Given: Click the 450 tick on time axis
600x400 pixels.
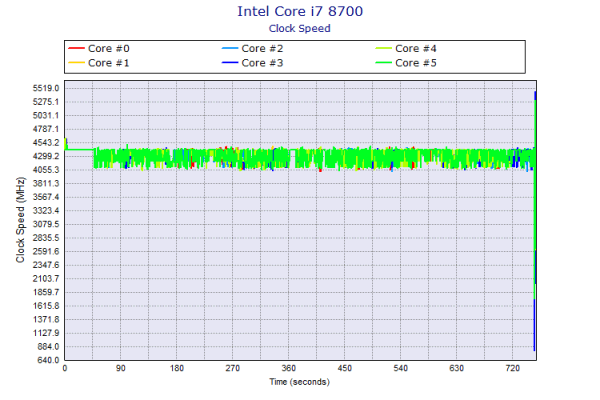Looking at the screenshot, I should (344, 368).
